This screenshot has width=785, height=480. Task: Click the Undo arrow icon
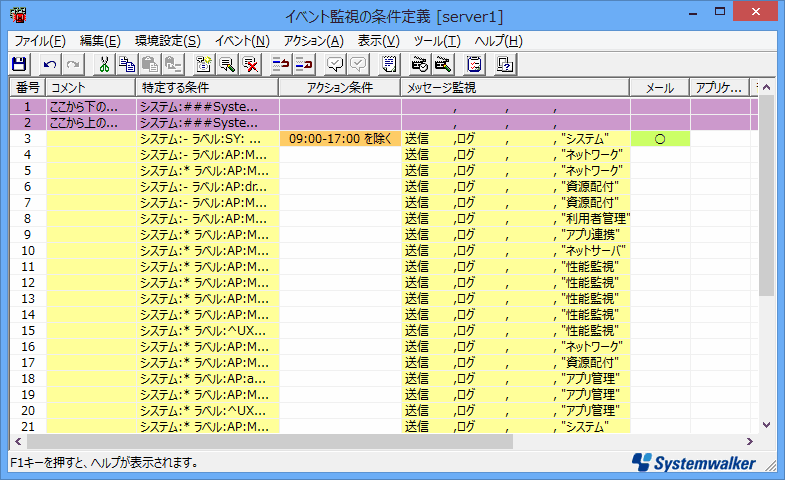pos(50,64)
